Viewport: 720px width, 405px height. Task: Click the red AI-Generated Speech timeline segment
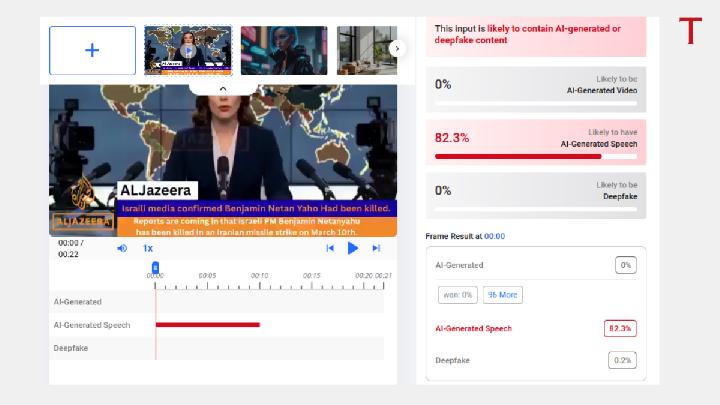(x=208, y=325)
